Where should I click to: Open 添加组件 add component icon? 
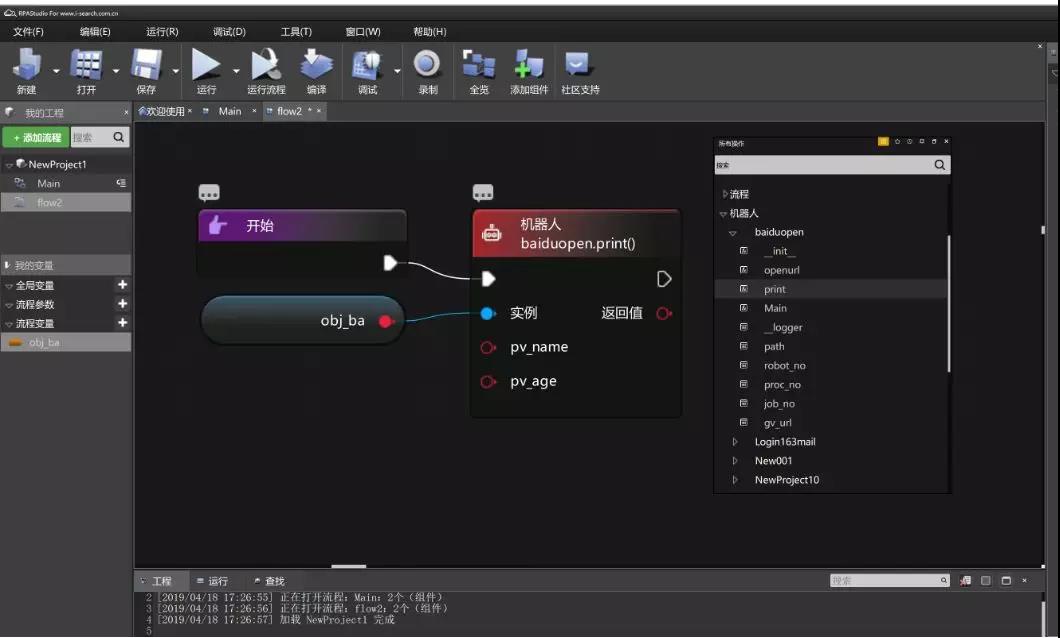pos(528,66)
